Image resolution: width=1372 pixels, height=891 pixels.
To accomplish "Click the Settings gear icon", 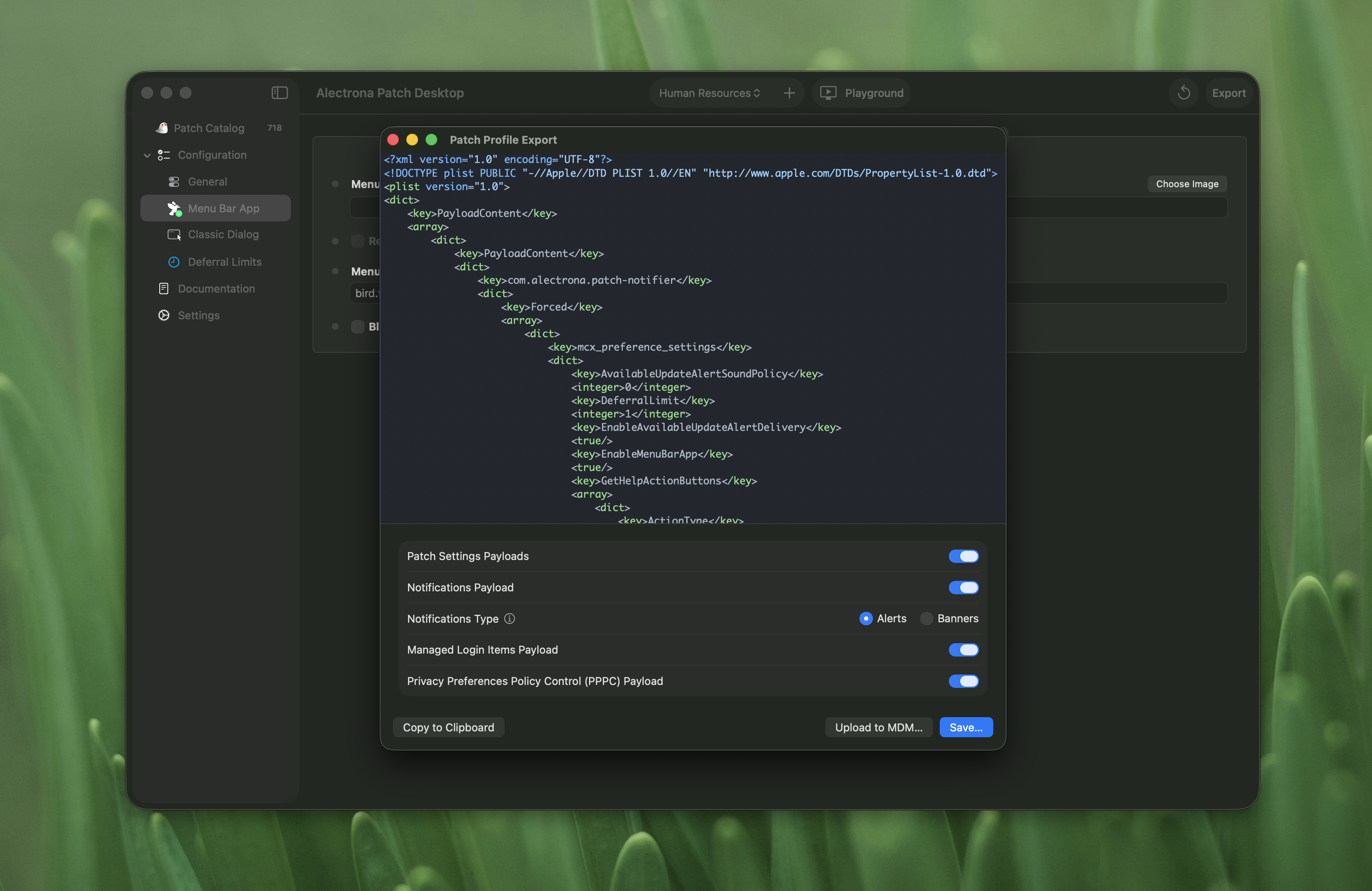I will click(x=164, y=315).
